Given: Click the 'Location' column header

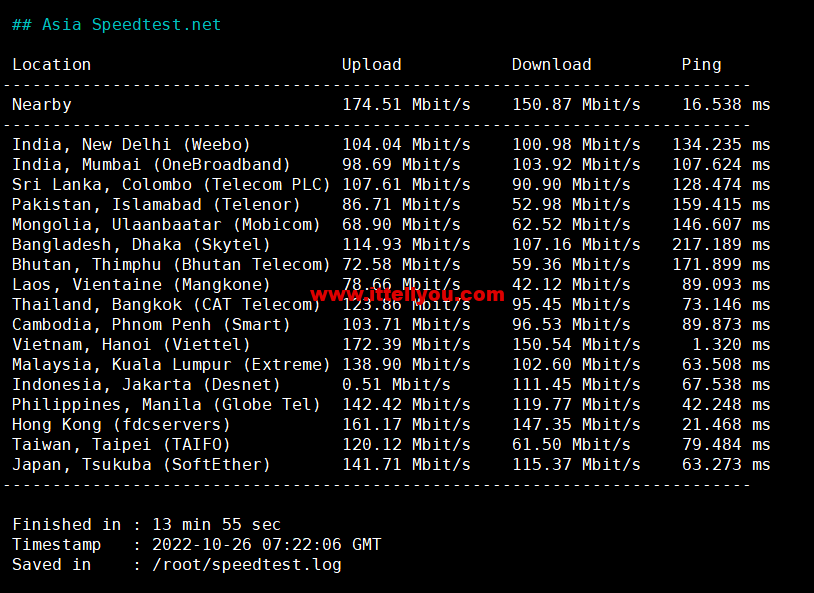Looking at the screenshot, I should (51, 64).
